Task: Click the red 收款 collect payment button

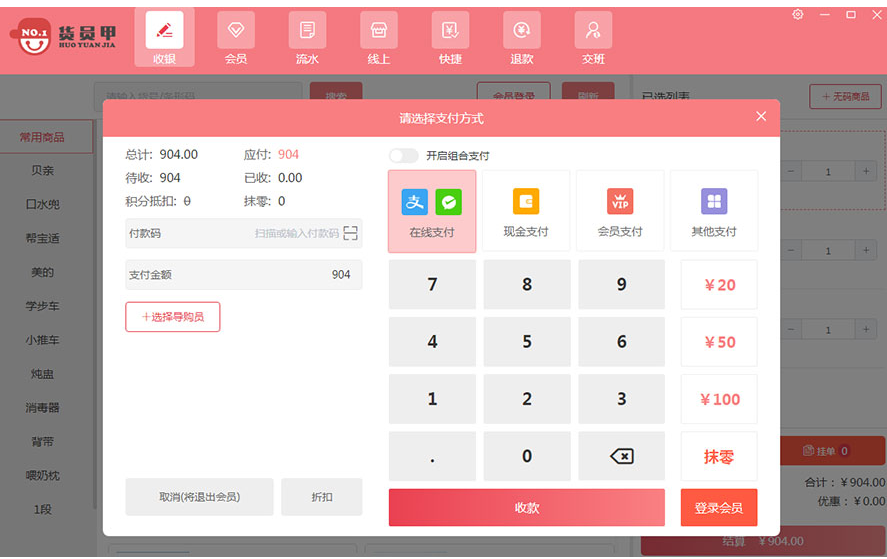Action: point(527,508)
